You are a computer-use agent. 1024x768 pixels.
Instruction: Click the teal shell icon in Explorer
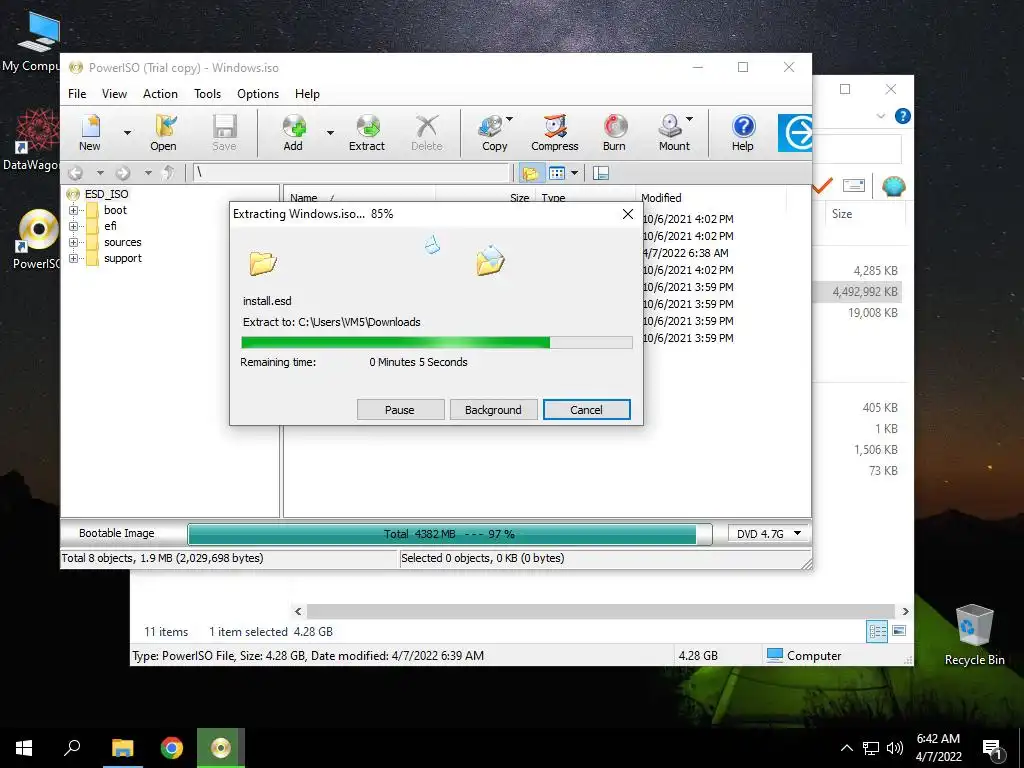[x=893, y=186]
